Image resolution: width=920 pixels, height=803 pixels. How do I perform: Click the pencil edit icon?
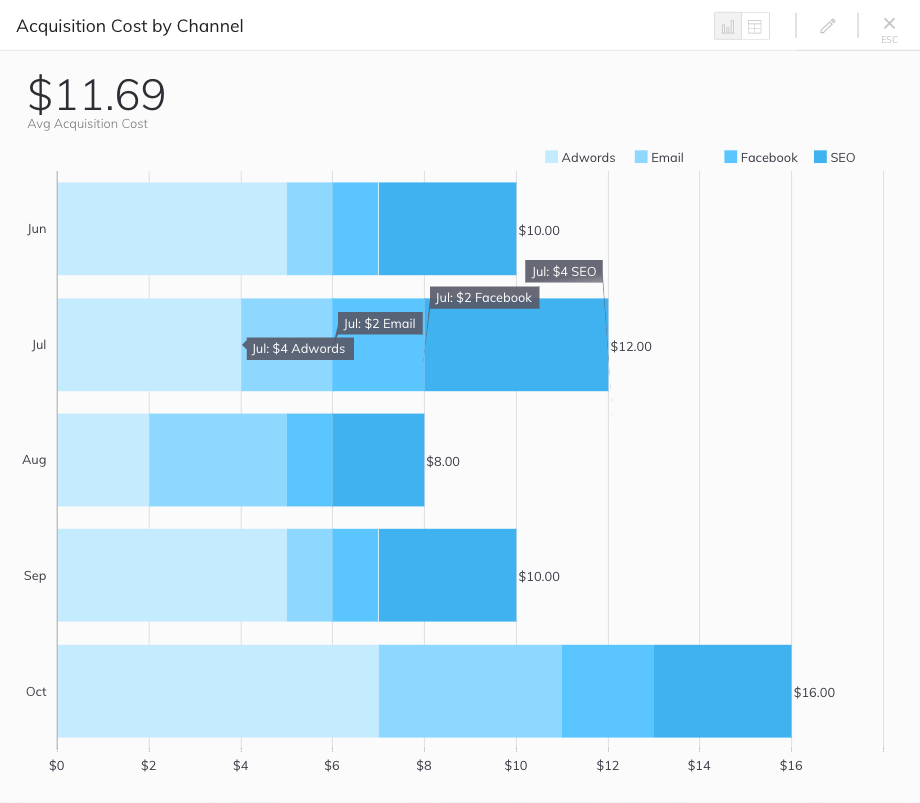[x=827, y=26]
